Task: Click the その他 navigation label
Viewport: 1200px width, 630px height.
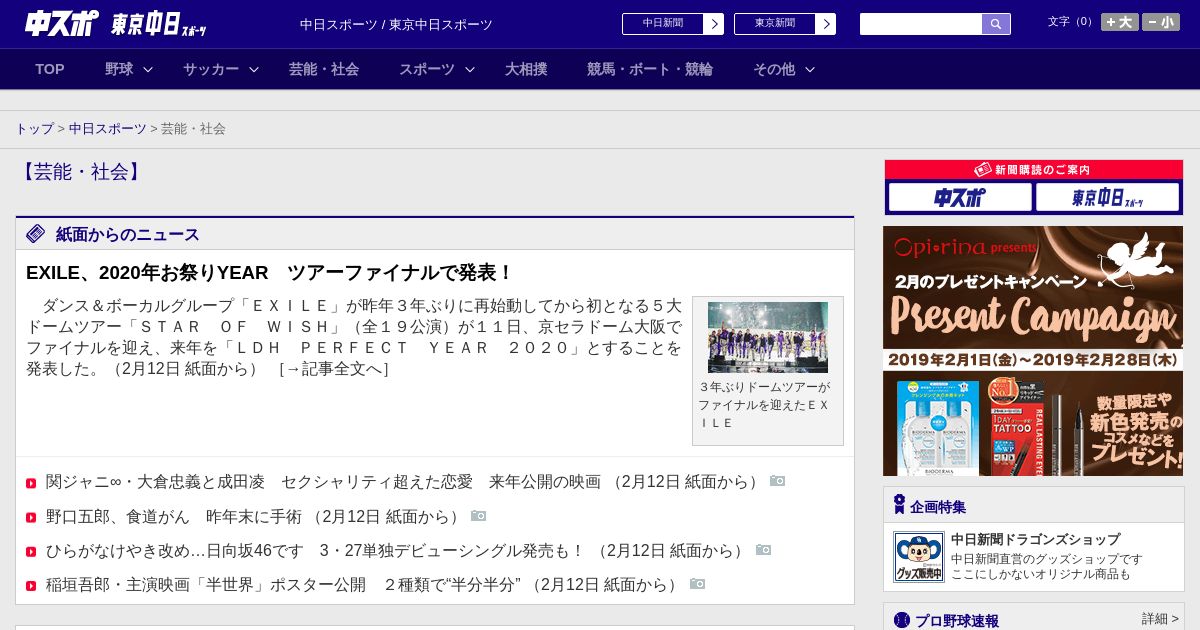Action: pyautogui.click(x=774, y=69)
